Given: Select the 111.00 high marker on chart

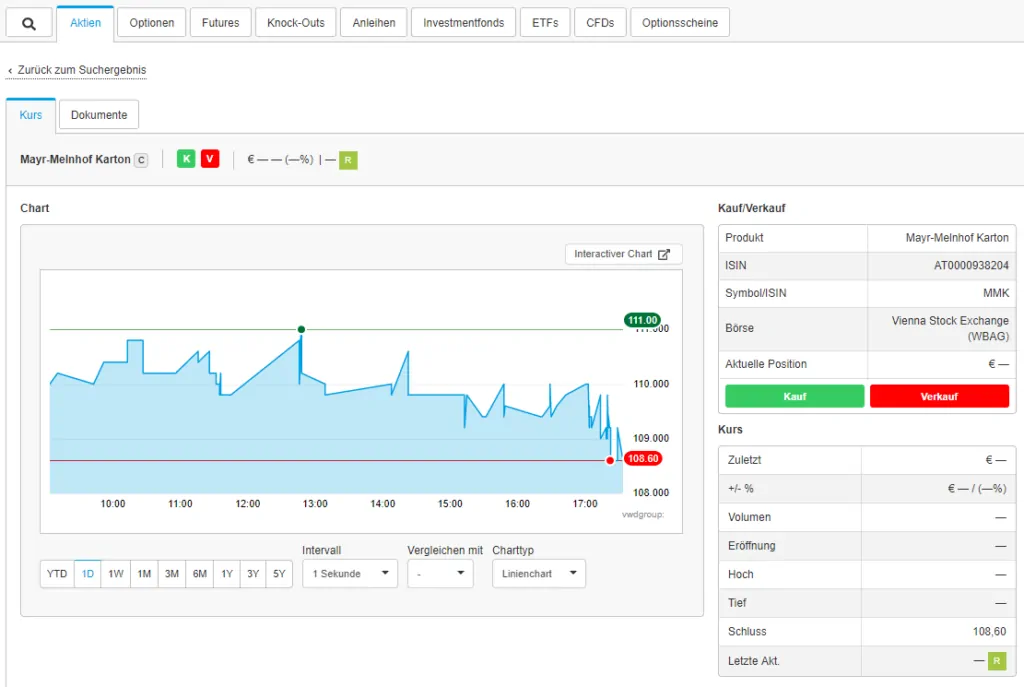Looking at the screenshot, I should point(642,320).
